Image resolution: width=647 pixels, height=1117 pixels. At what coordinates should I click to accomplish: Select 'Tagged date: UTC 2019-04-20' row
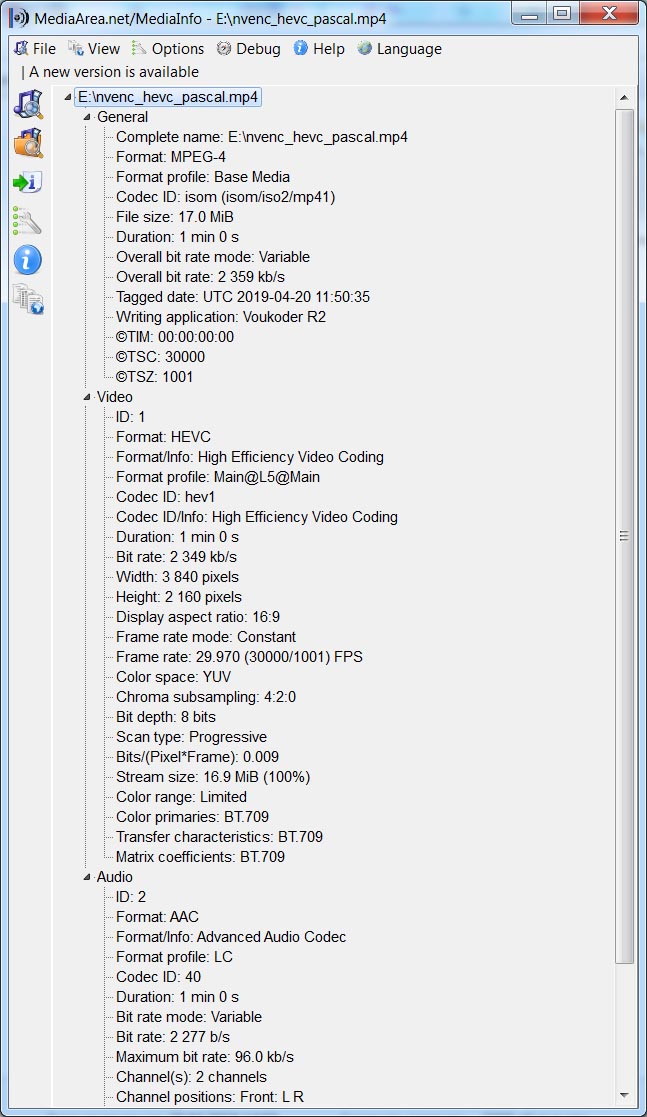(243, 296)
